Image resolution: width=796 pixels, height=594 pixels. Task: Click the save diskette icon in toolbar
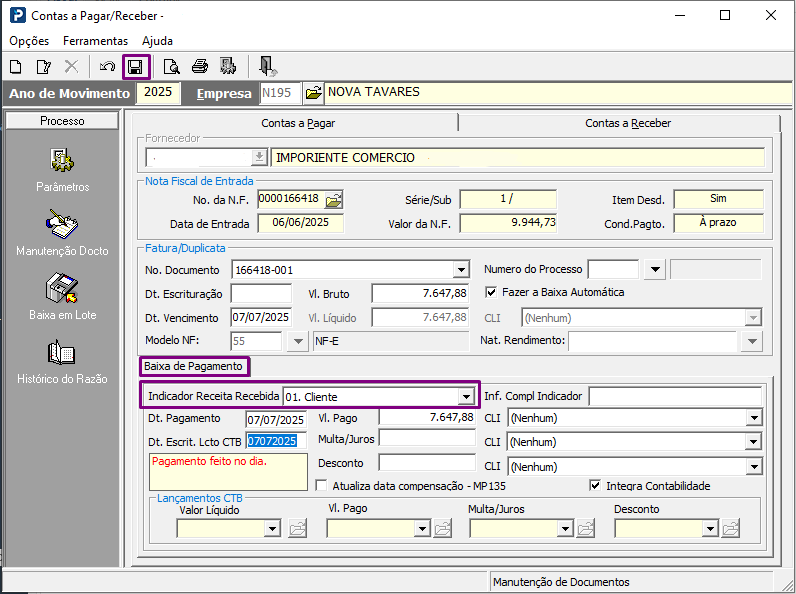pos(136,67)
